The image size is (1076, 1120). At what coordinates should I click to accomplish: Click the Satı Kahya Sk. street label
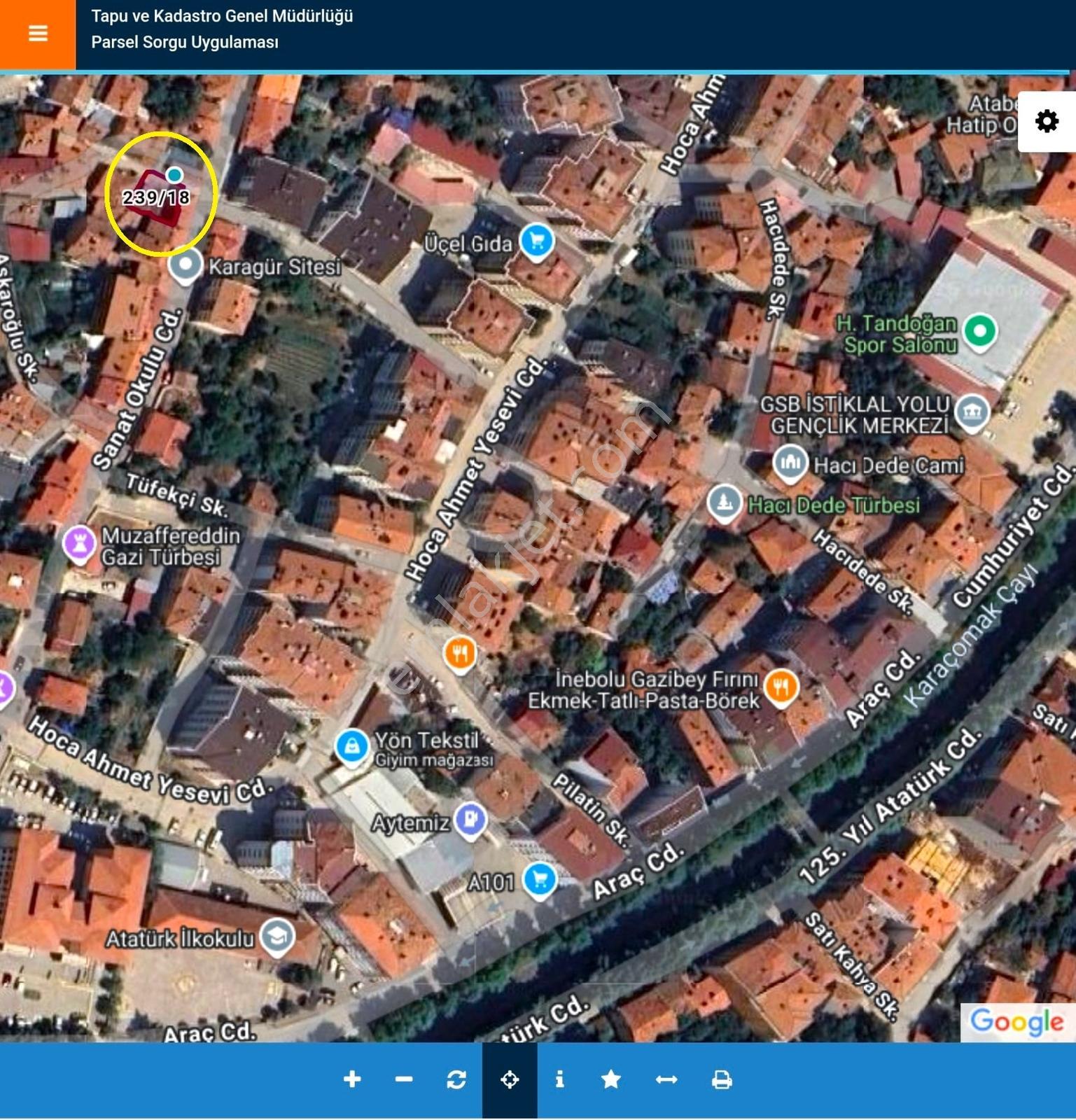coord(851,965)
